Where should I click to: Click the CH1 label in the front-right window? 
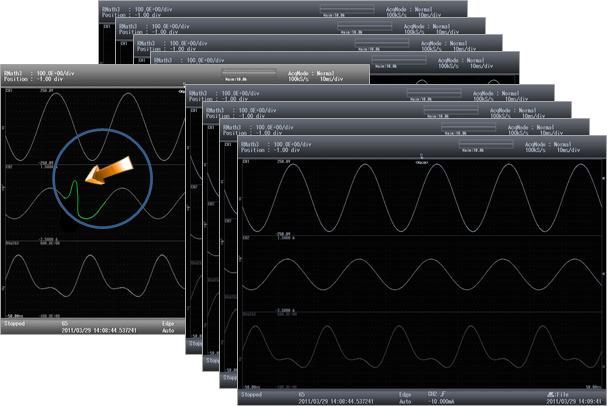(246, 160)
